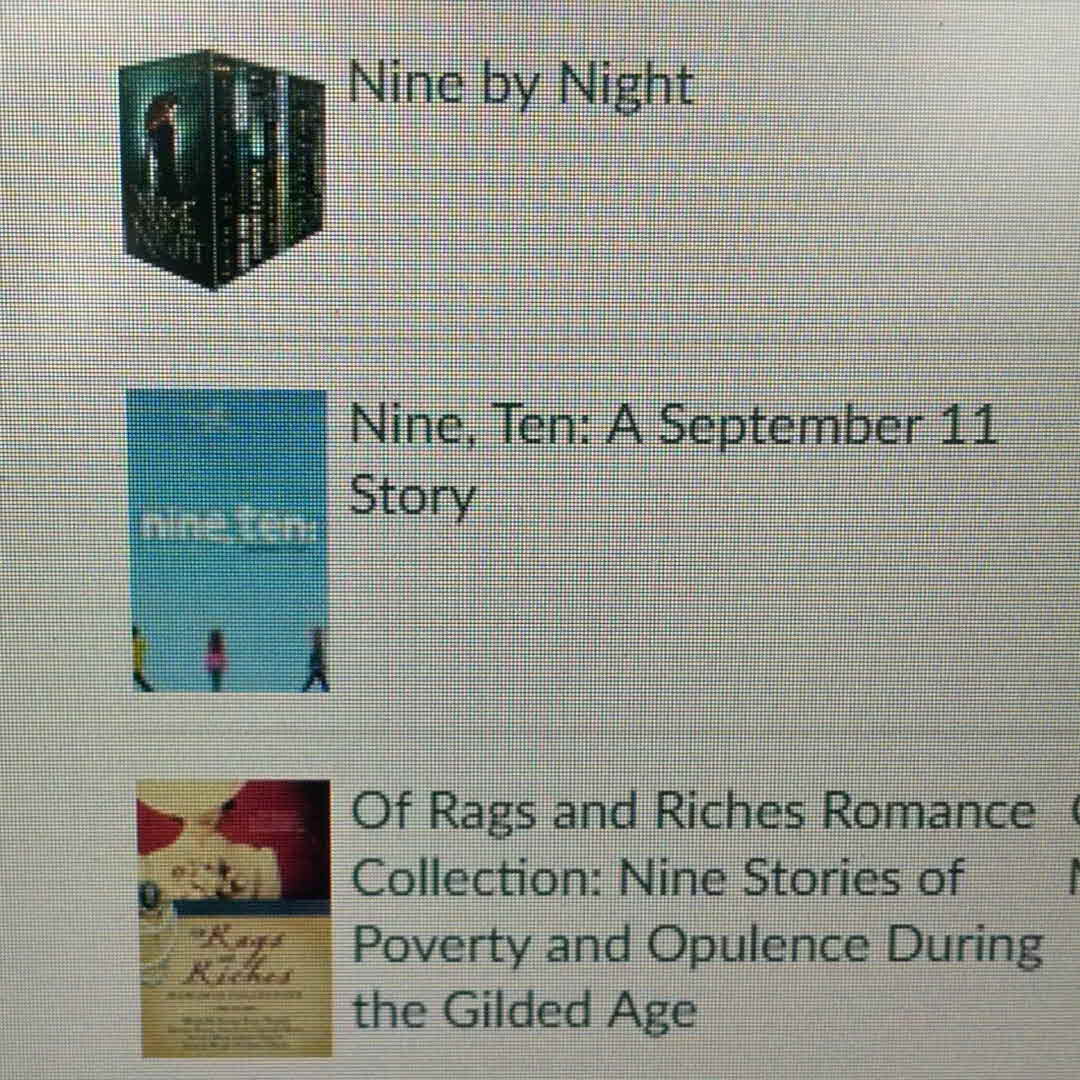The height and width of the screenshot is (1080, 1080).
Task: Click the "Poverty and Opulence During" line
Action: point(698,946)
